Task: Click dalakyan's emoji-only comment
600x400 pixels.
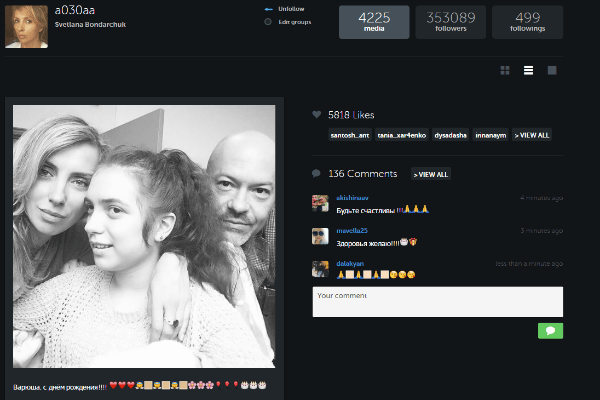Action: tap(376, 274)
